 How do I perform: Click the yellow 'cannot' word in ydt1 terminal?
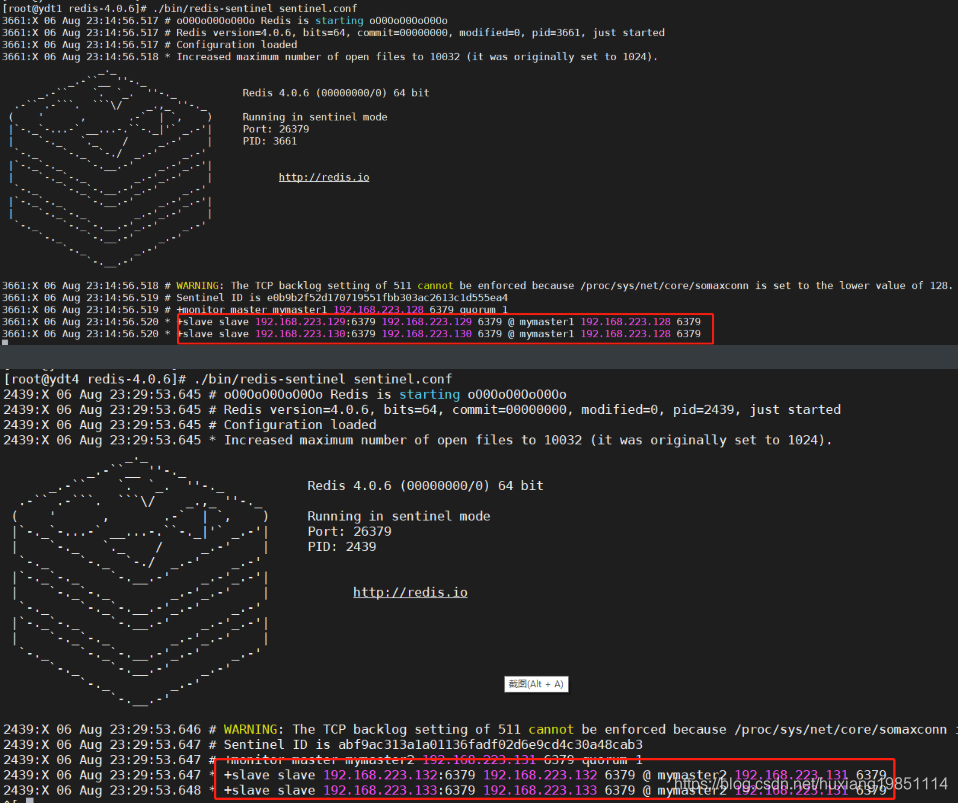435,285
